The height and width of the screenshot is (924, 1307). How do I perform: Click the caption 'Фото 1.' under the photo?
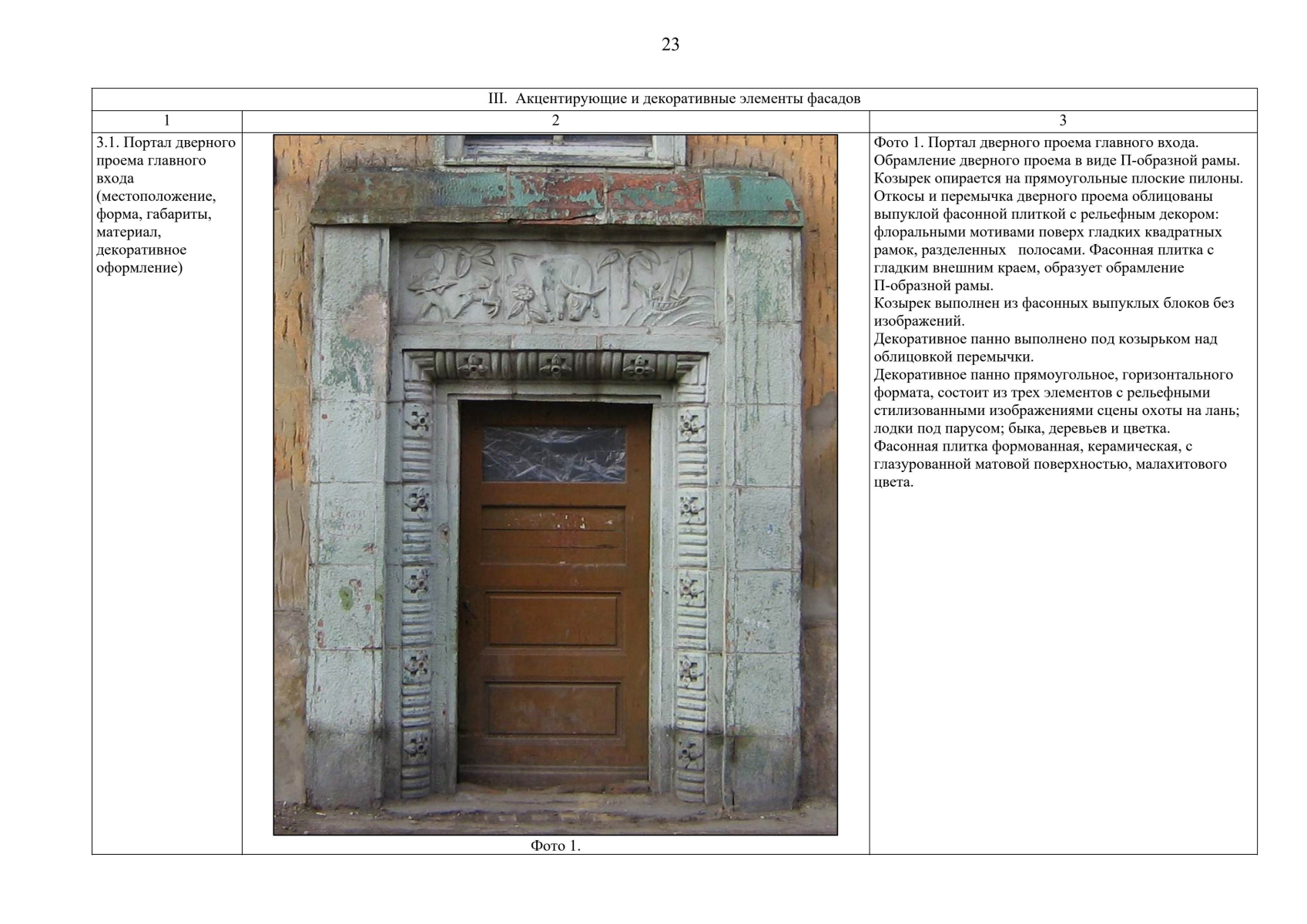coord(555,845)
